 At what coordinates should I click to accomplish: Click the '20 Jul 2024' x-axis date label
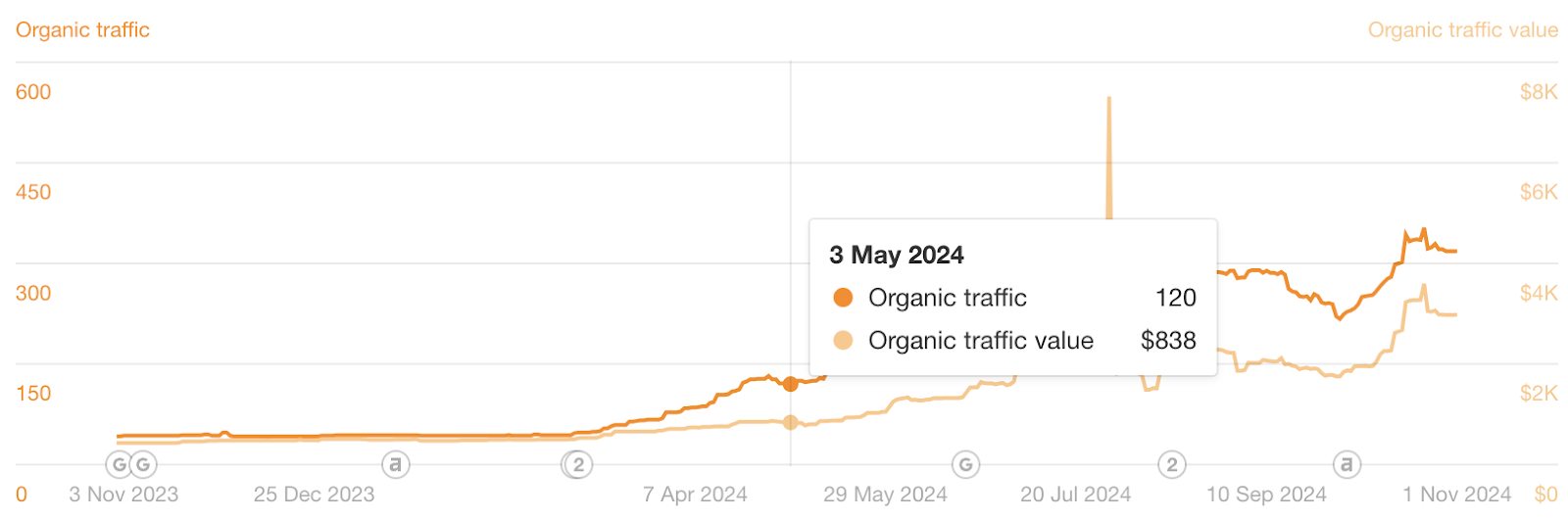tap(1075, 495)
